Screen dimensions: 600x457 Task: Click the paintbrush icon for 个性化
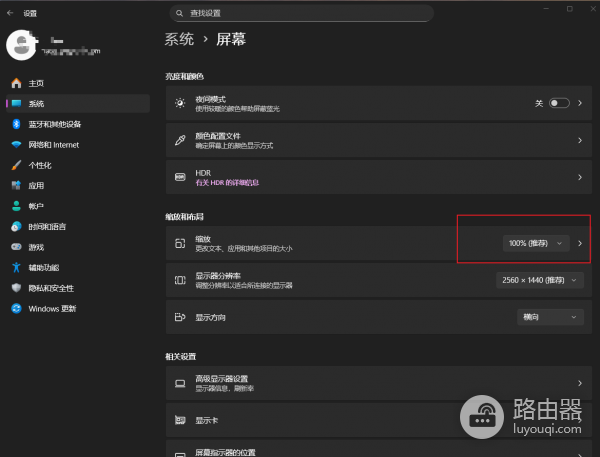click(16, 165)
